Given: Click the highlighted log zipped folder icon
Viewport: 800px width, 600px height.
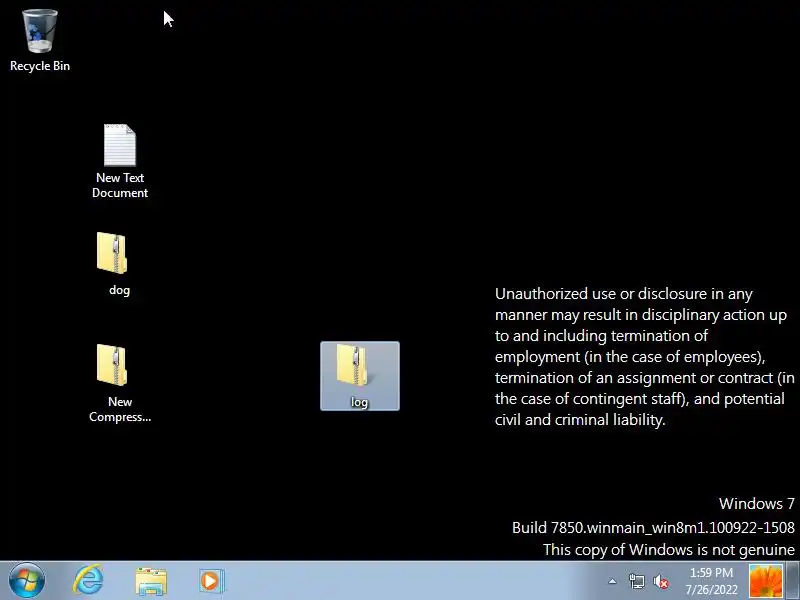Looking at the screenshot, I should (x=360, y=376).
